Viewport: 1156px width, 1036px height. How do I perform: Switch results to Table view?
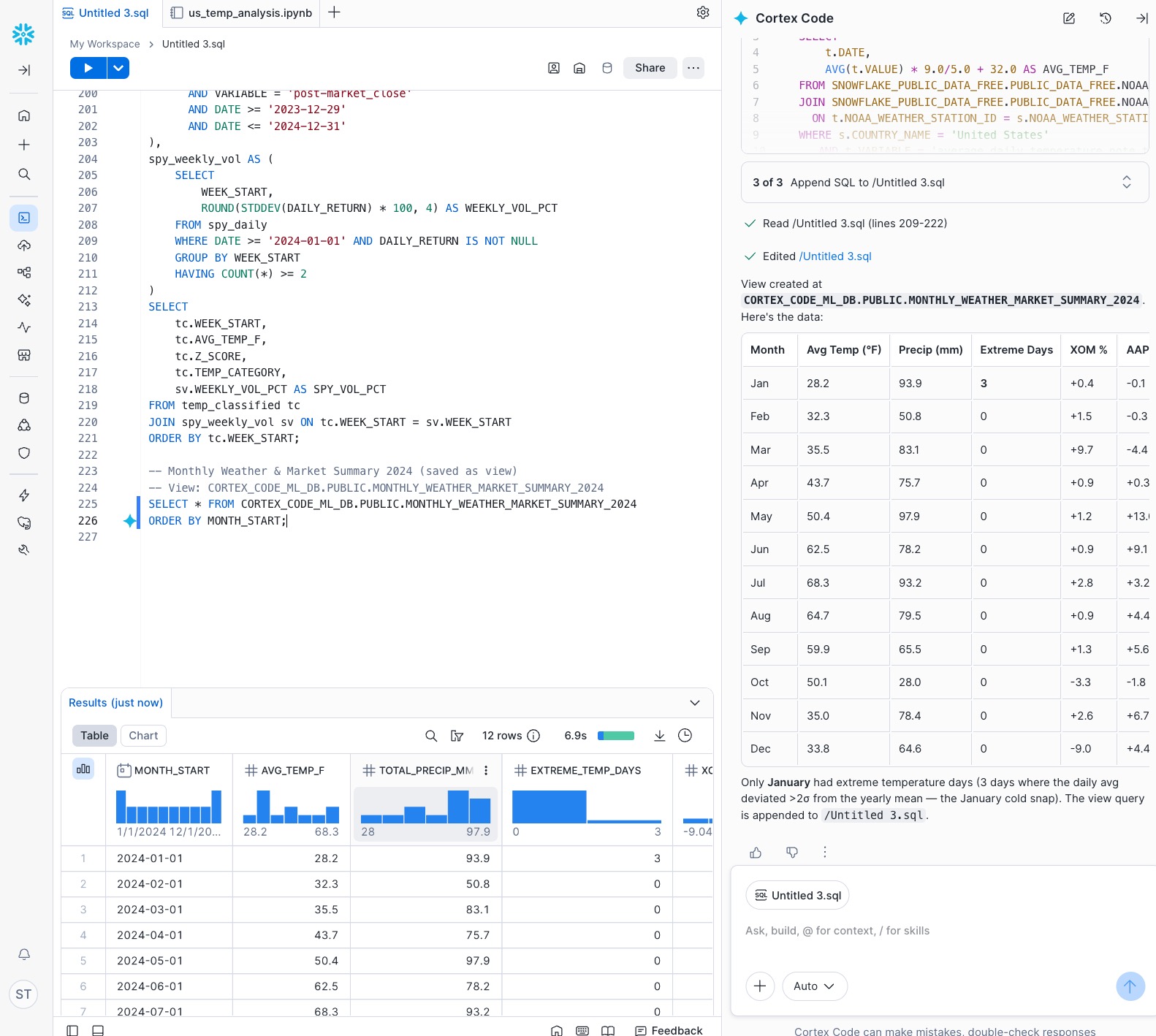tap(94, 736)
